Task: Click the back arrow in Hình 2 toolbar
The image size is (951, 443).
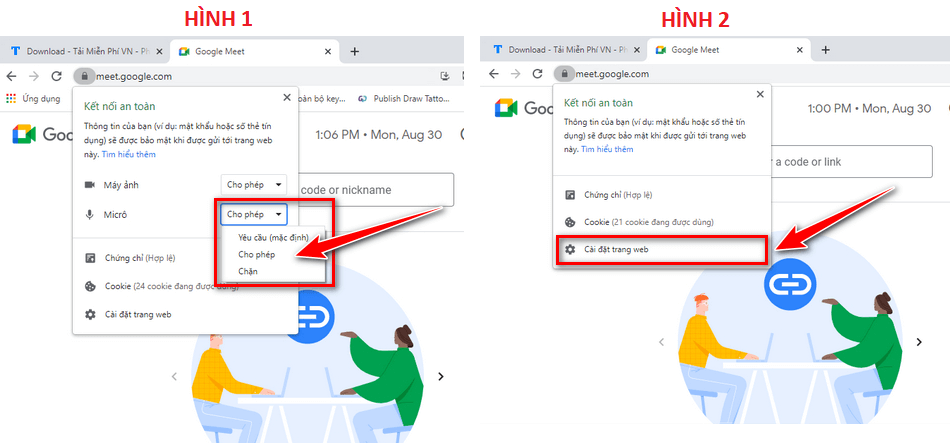Action: pyautogui.click(x=493, y=74)
